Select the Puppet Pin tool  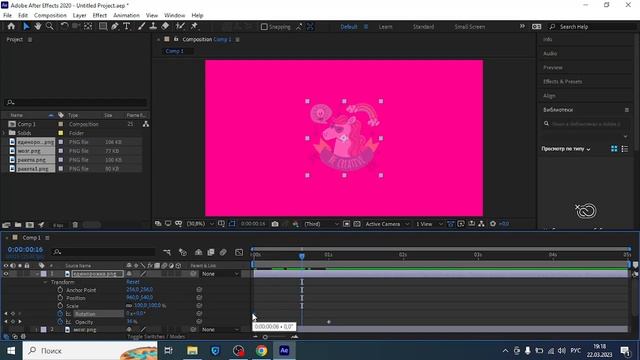coord(194,27)
